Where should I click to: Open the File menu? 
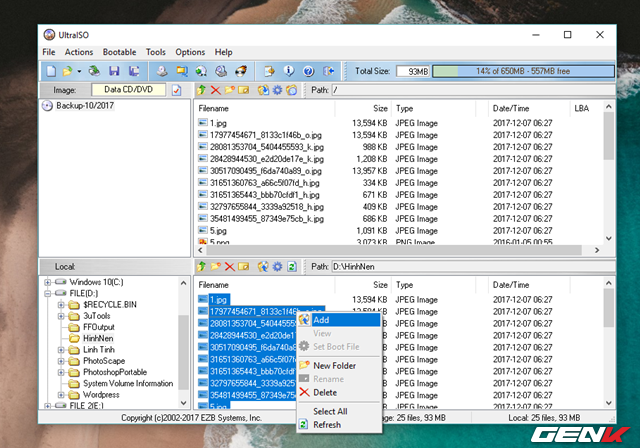click(49, 52)
